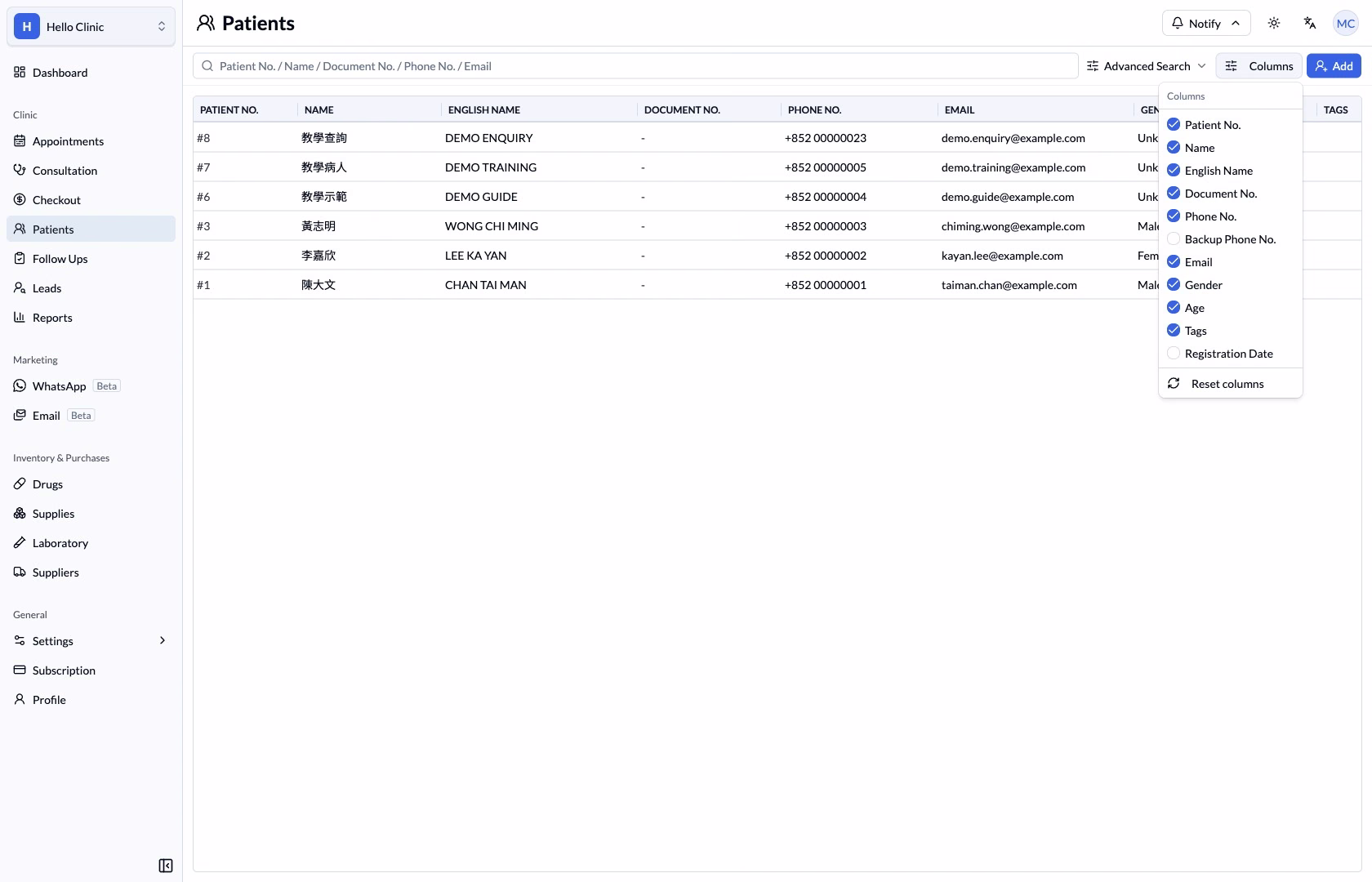This screenshot has height=882, width=1372.
Task: Enable the Backup Phone No. column
Action: coord(1174,239)
